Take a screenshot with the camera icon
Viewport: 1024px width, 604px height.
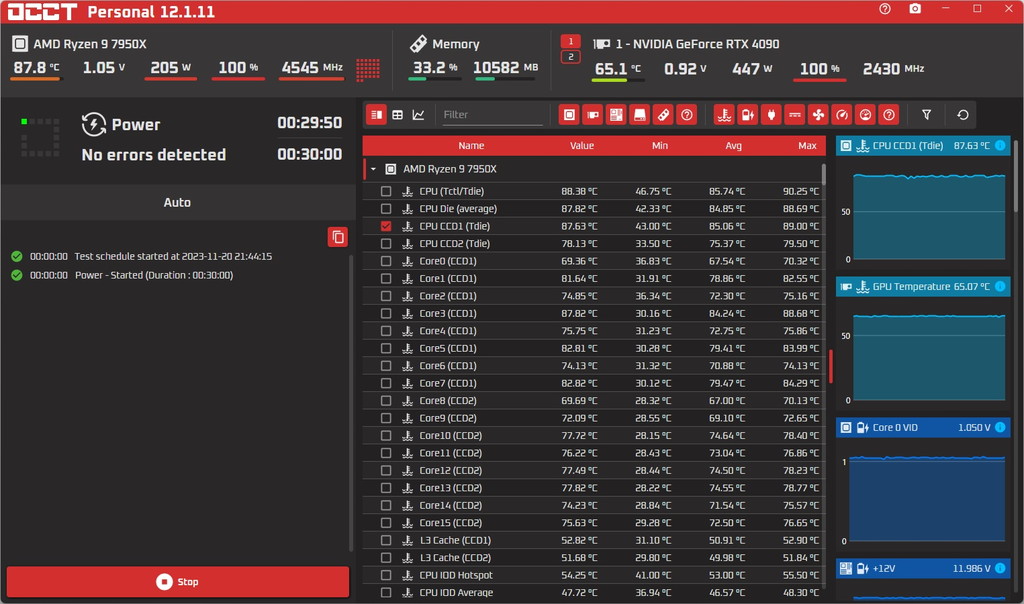pyautogui.click(x=915, y=9)
